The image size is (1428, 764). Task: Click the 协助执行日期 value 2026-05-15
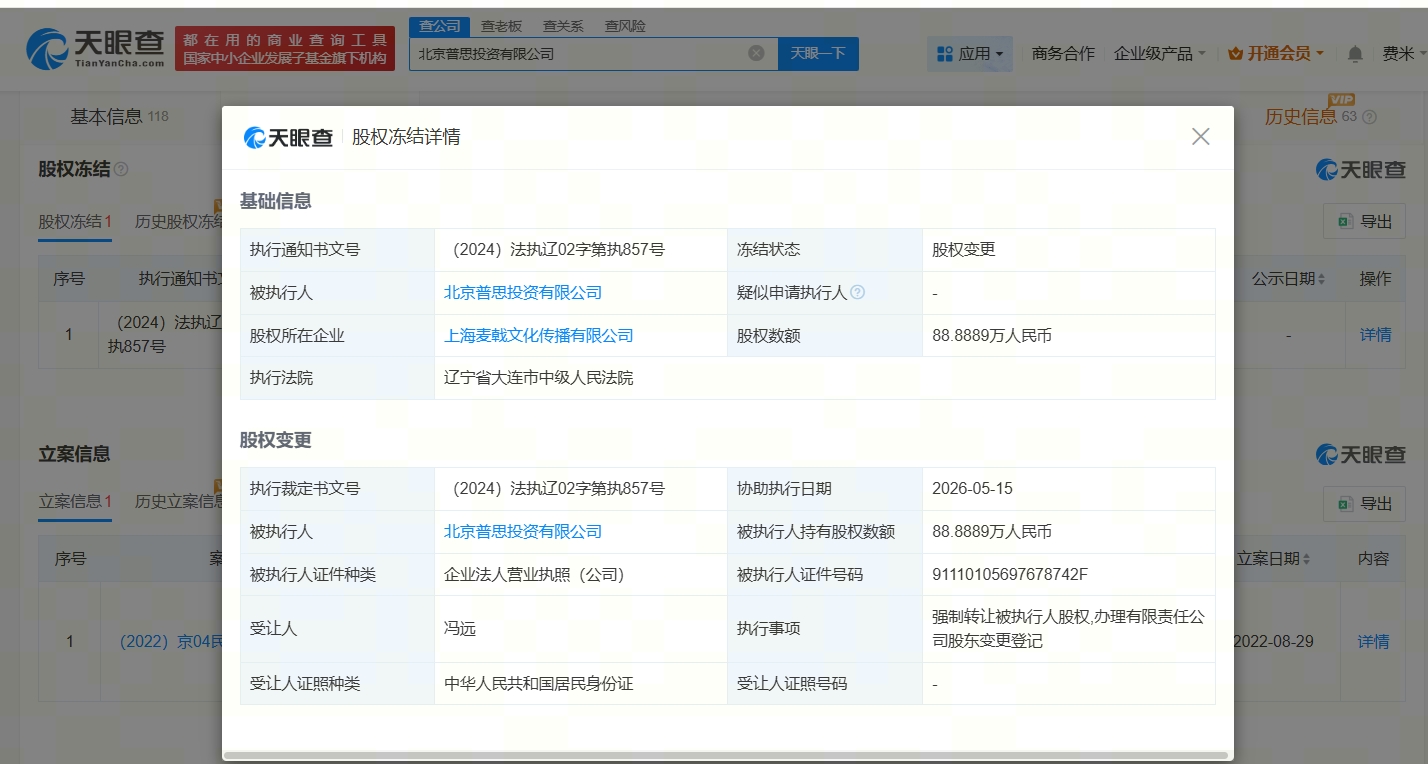tap(972, 489)
